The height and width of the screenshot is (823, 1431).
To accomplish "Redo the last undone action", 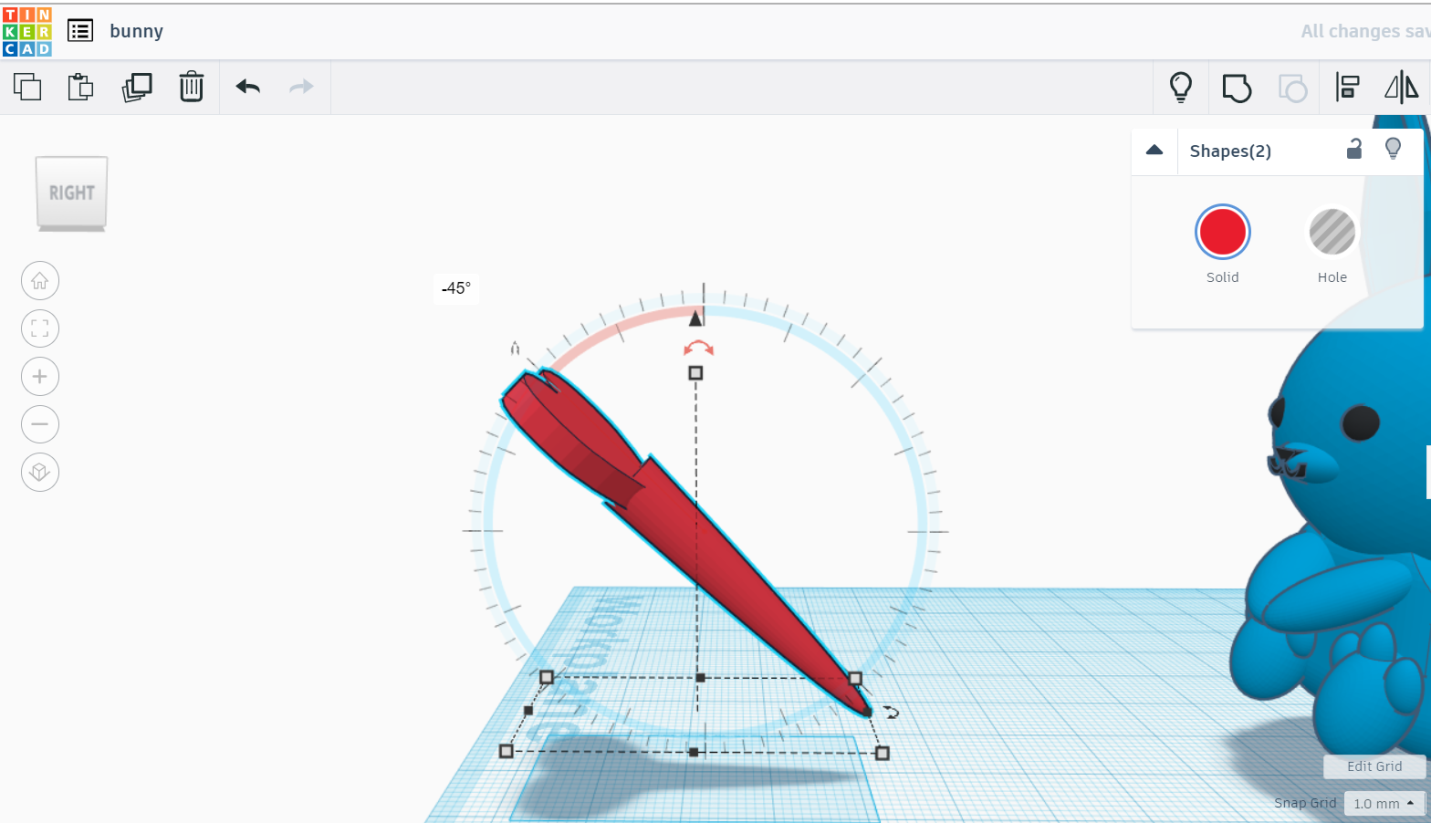I will pyautogui.click(x=301, y=87).
